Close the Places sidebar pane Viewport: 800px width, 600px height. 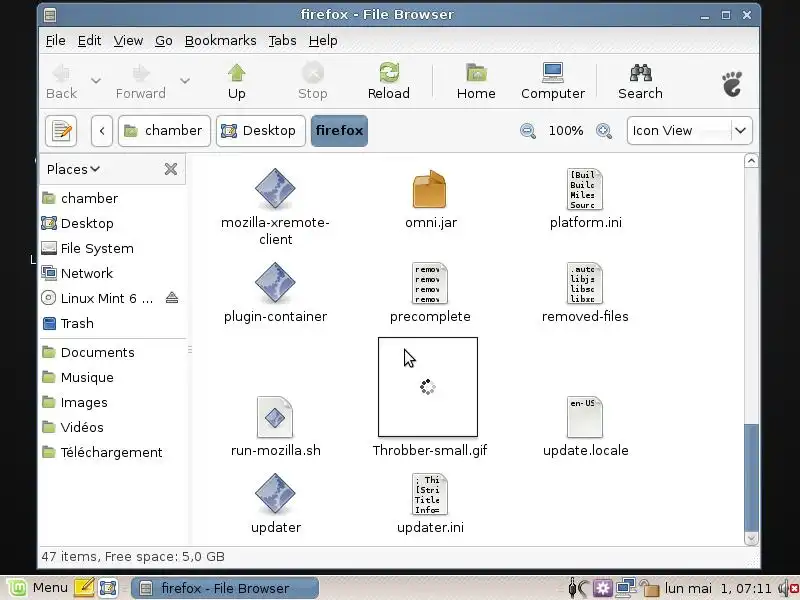coord(171,169)
